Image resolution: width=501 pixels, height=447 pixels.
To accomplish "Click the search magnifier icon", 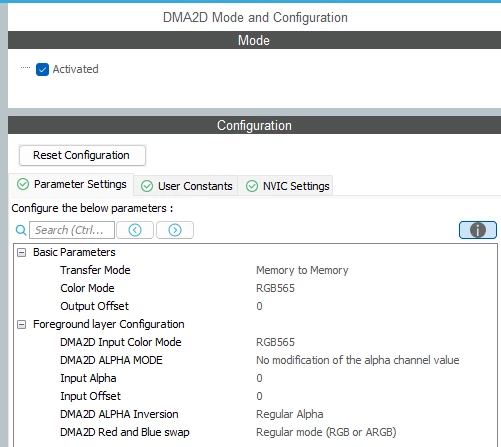I will tap(21, 230).
